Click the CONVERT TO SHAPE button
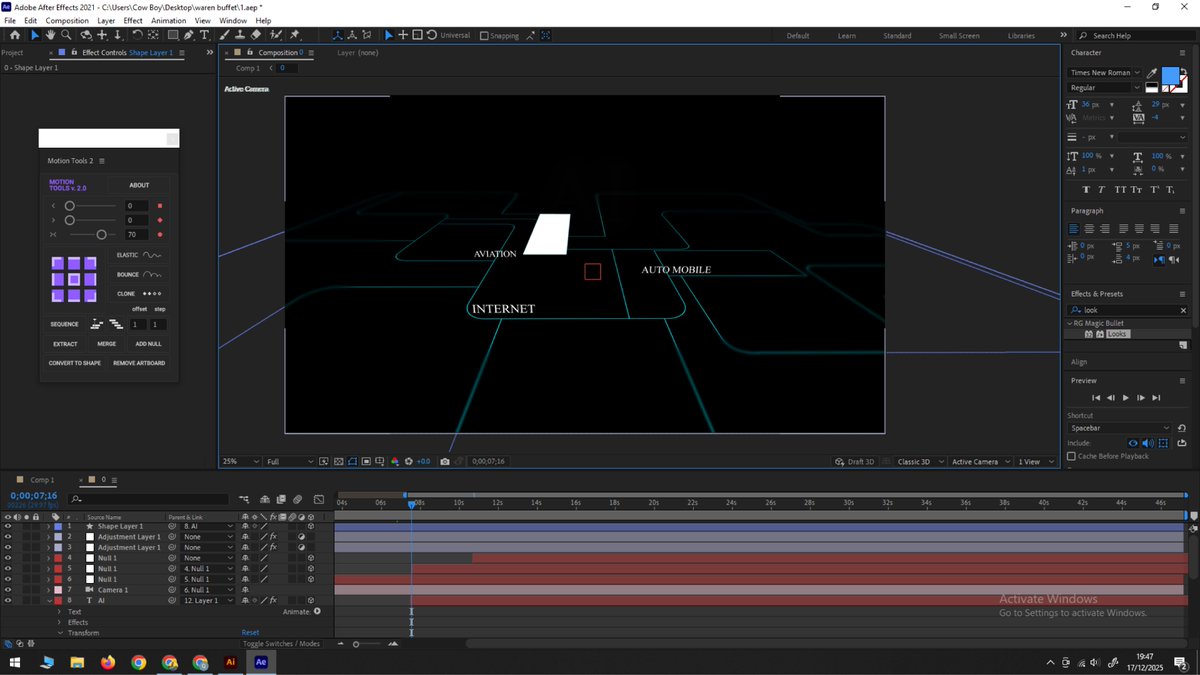This screenshot has height=675, width=1200. click(75, 363)
